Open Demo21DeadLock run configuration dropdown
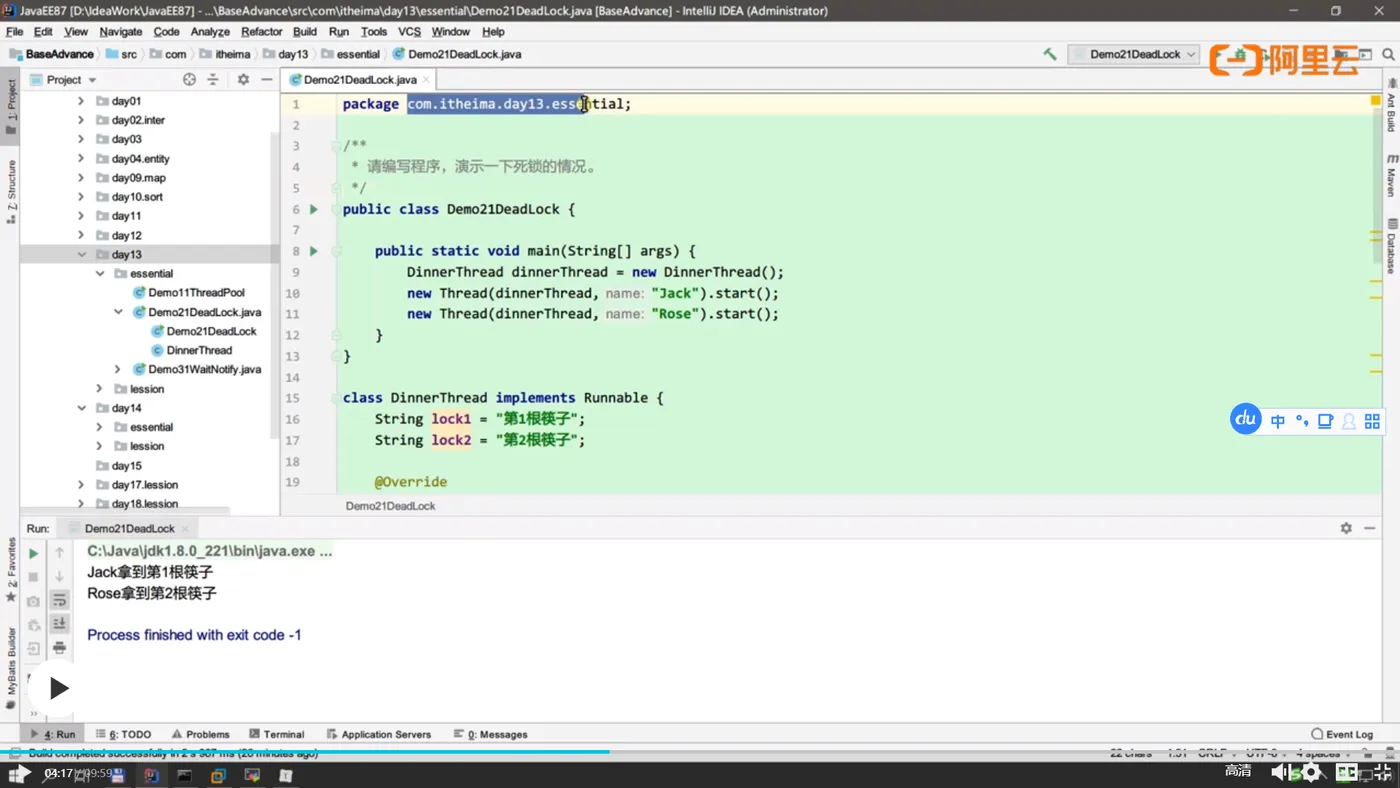Screen dimensions: 1400x788 click(x=1134, y=54)
